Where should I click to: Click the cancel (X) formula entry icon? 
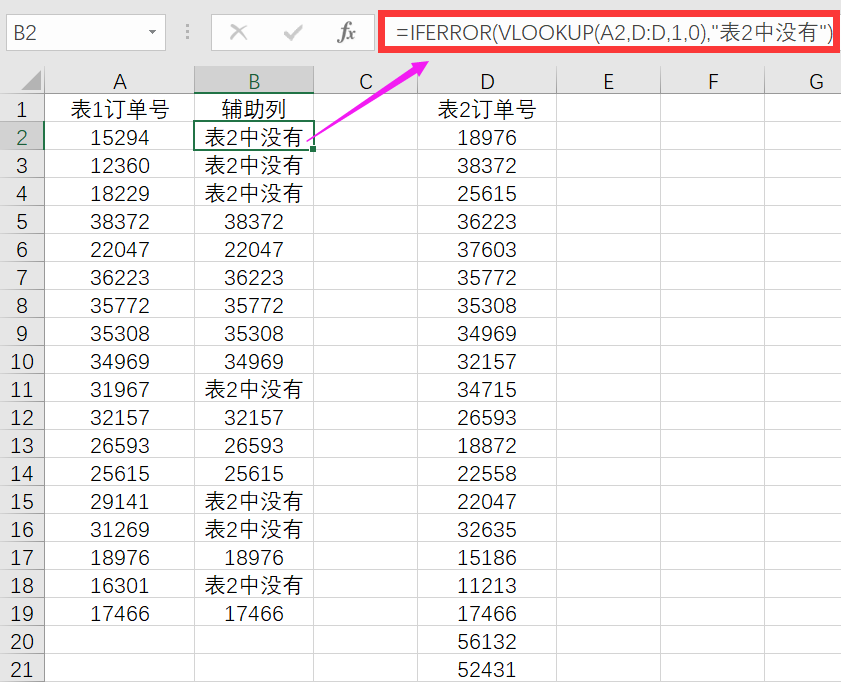pos(239,33)
